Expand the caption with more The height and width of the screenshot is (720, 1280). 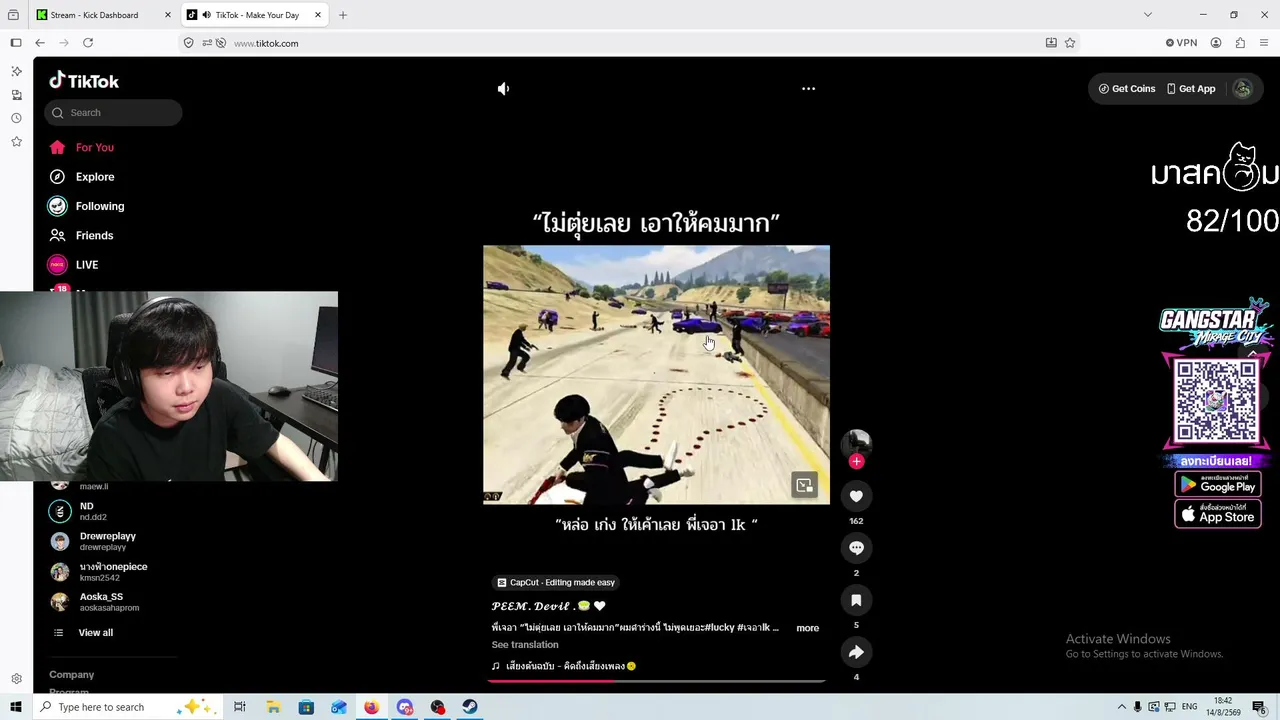point(807,628)
